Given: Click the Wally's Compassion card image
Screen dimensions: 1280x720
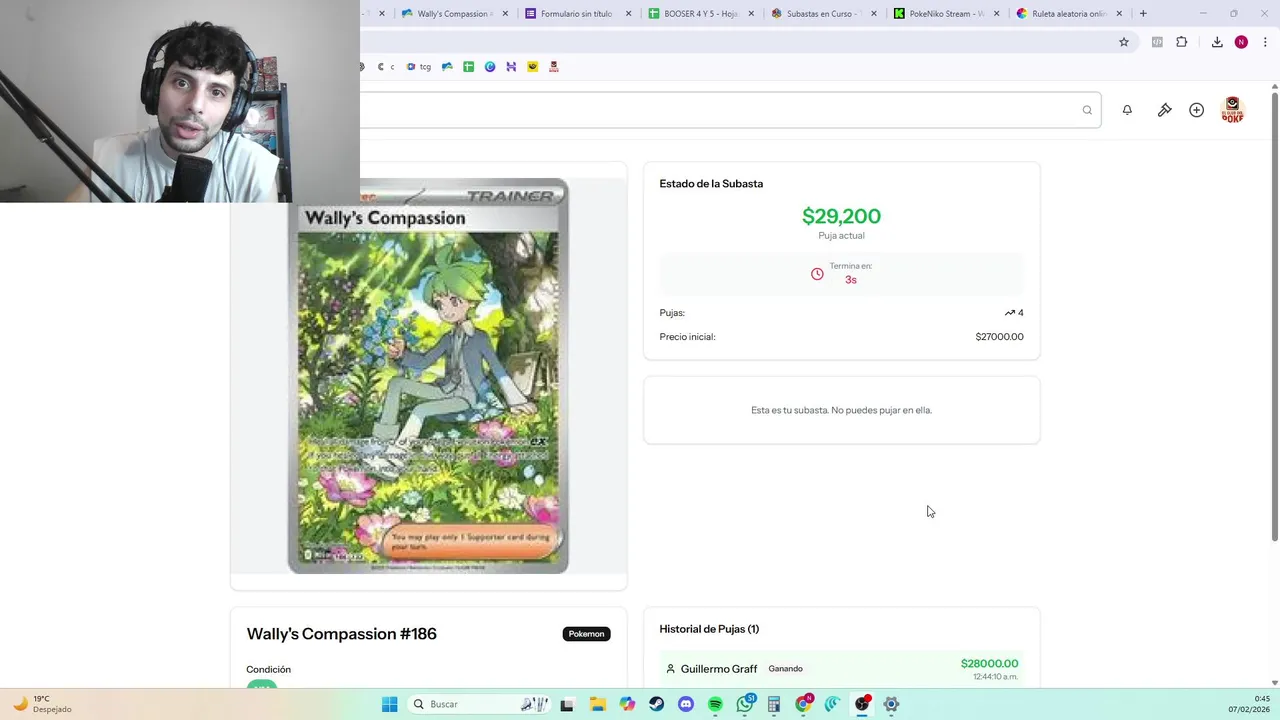Looking at the screenshot, I should (428, 376).
